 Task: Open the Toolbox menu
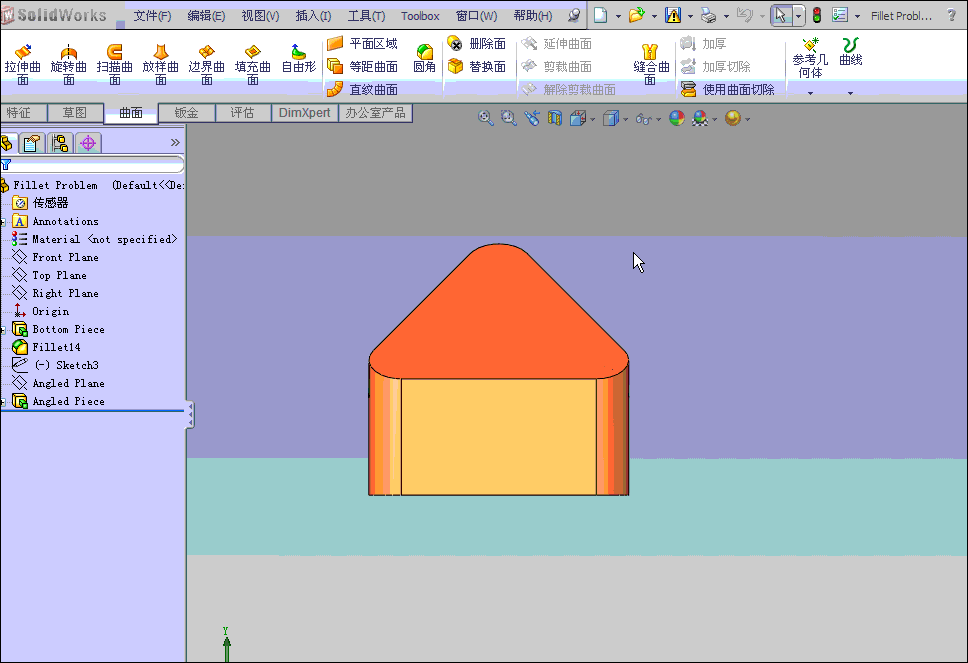(x=420, y=16)
